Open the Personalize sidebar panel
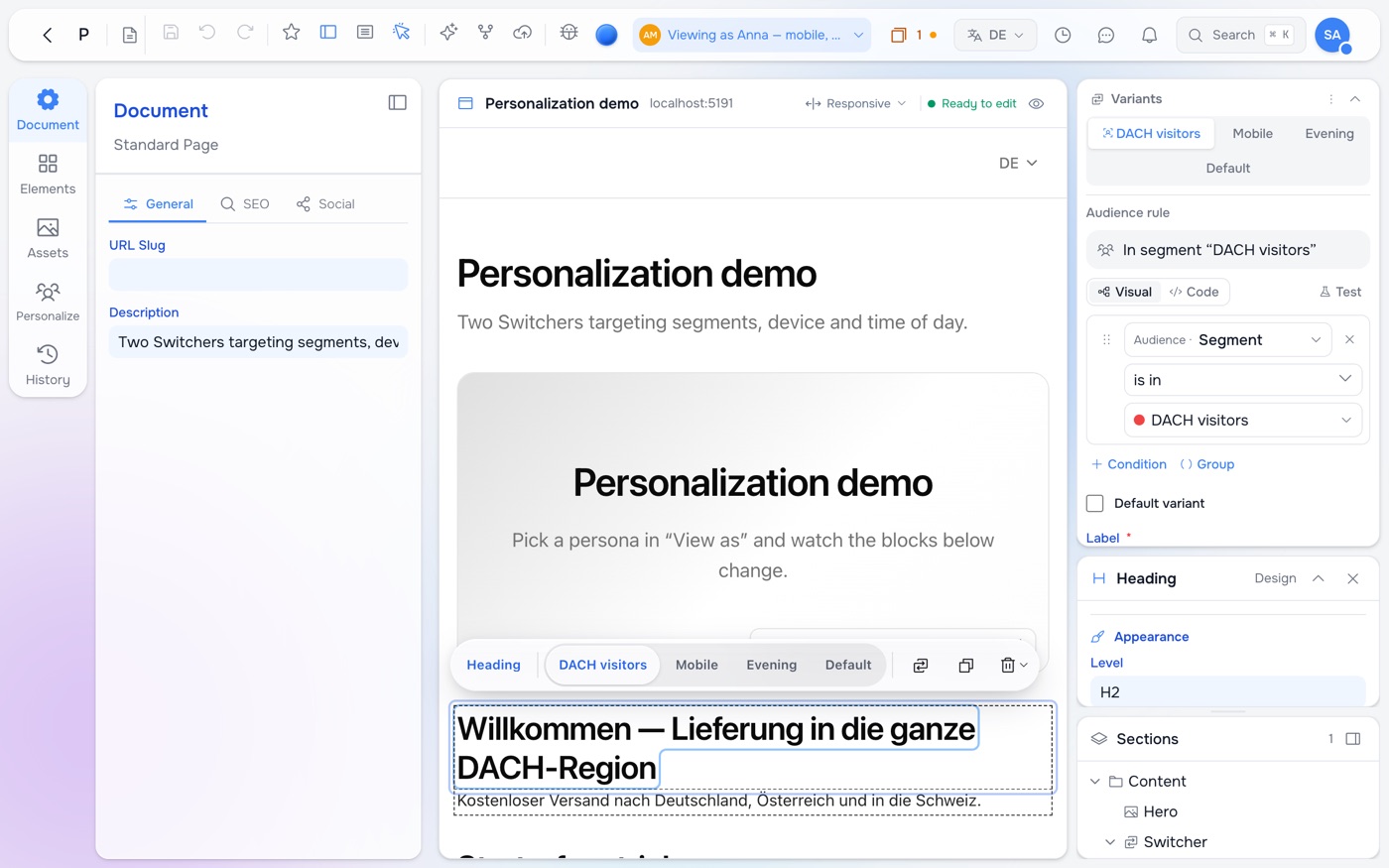This screenshot has width=1389, height=868. pos(48,302)
